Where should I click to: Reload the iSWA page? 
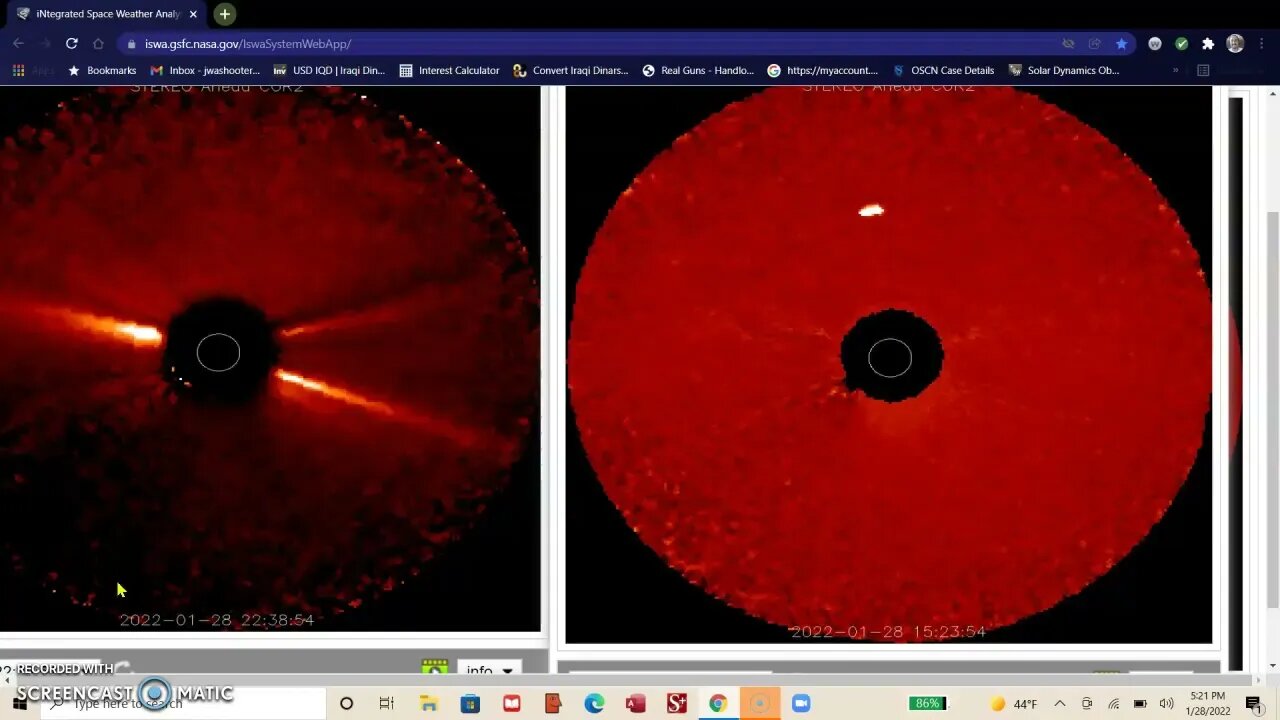pyautogui.click(x=71, y=44)
